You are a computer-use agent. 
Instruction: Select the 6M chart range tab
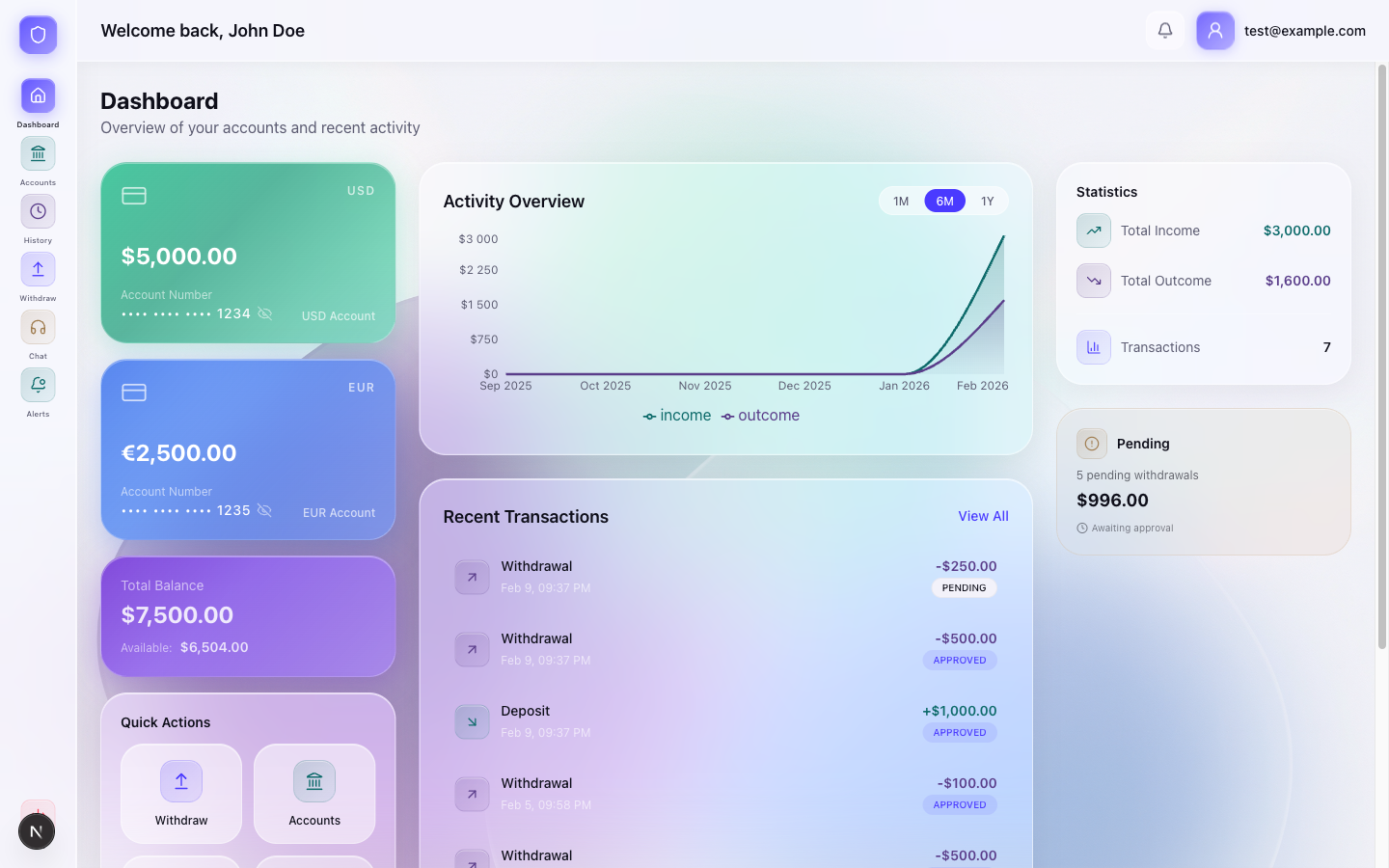tap(944, 201)
